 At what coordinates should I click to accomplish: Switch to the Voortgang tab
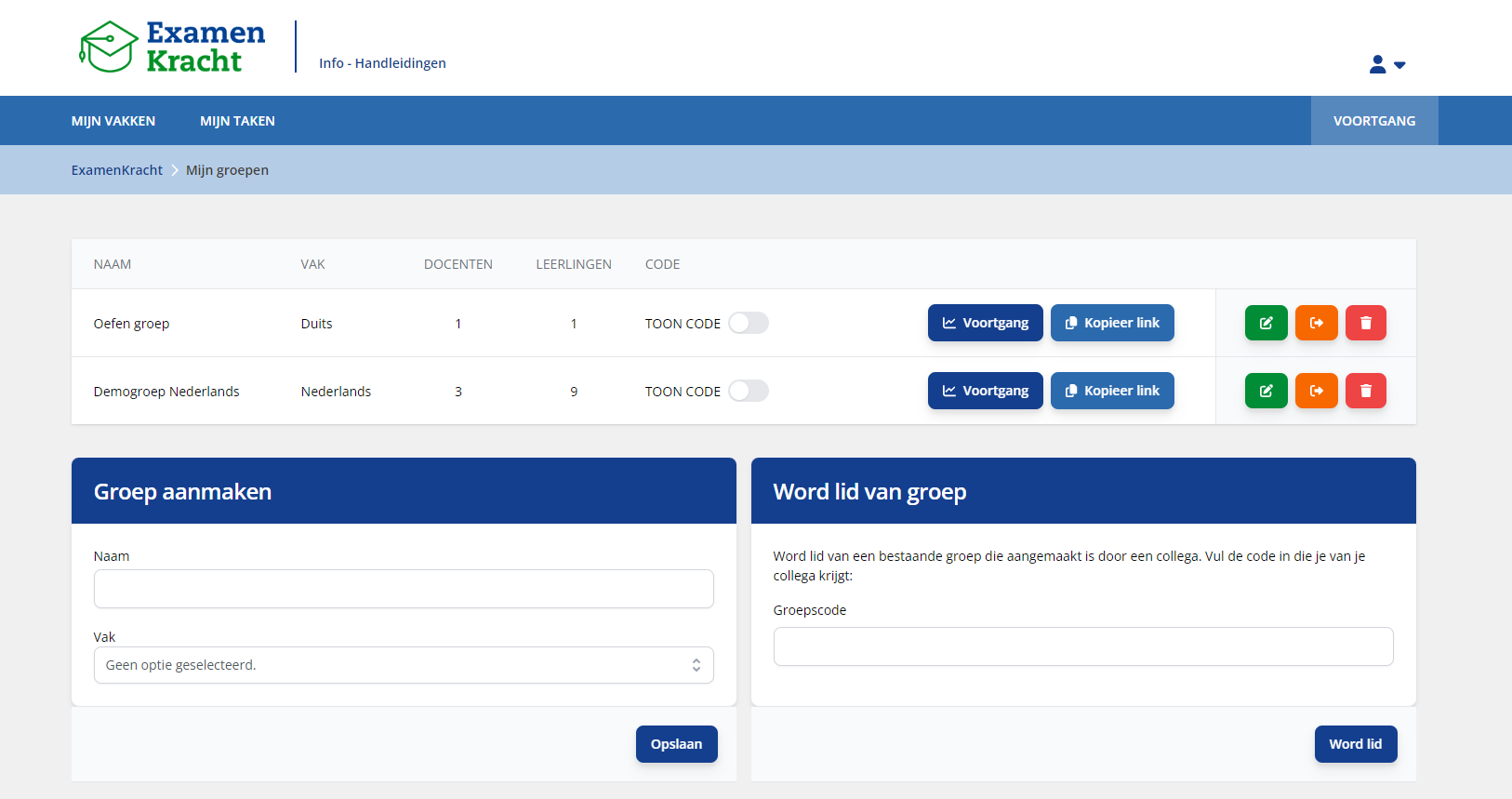click(1373, 121)
